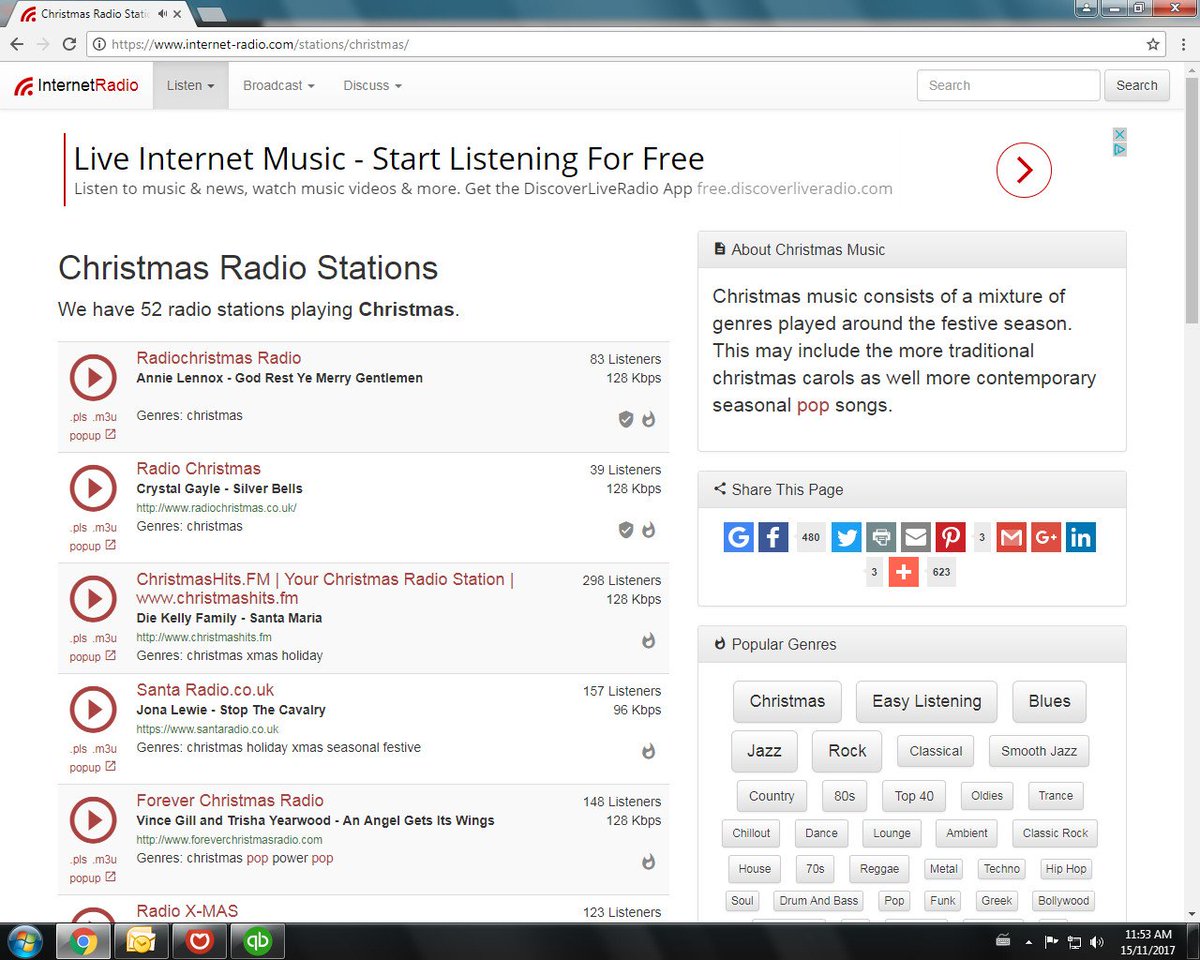Select the Classical genre button
The width and height of the screenshot is (1200, 960).
pyautogui.click(x=936, y=751)
